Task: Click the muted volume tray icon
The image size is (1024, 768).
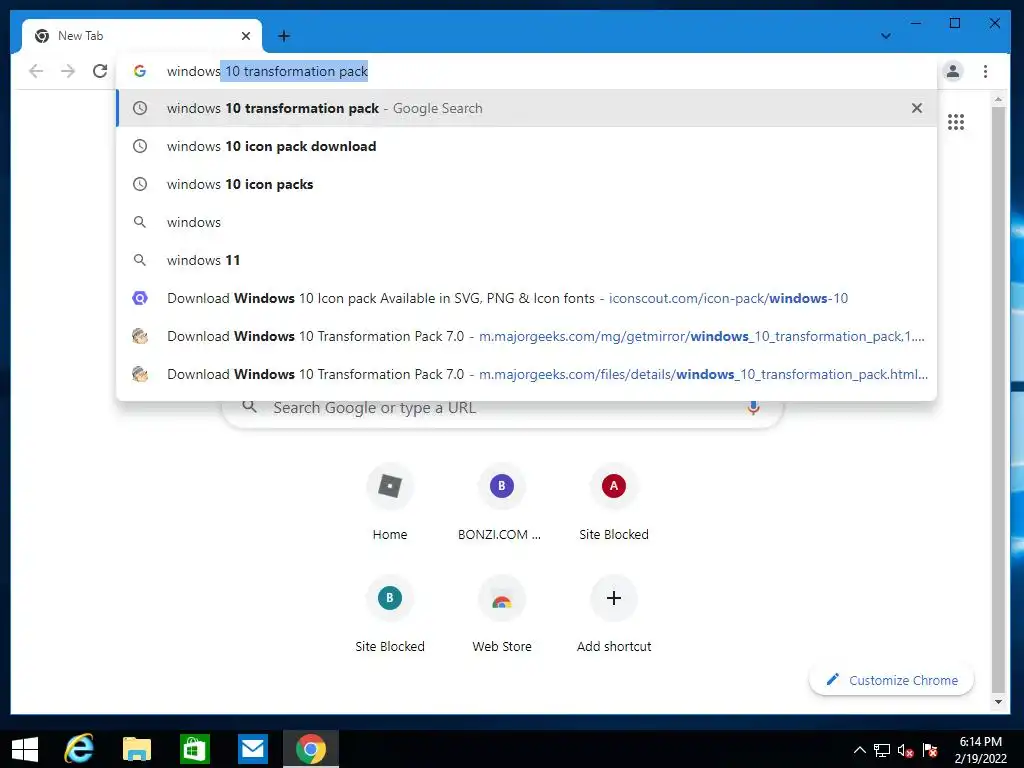Action: [x=905, y=750]
